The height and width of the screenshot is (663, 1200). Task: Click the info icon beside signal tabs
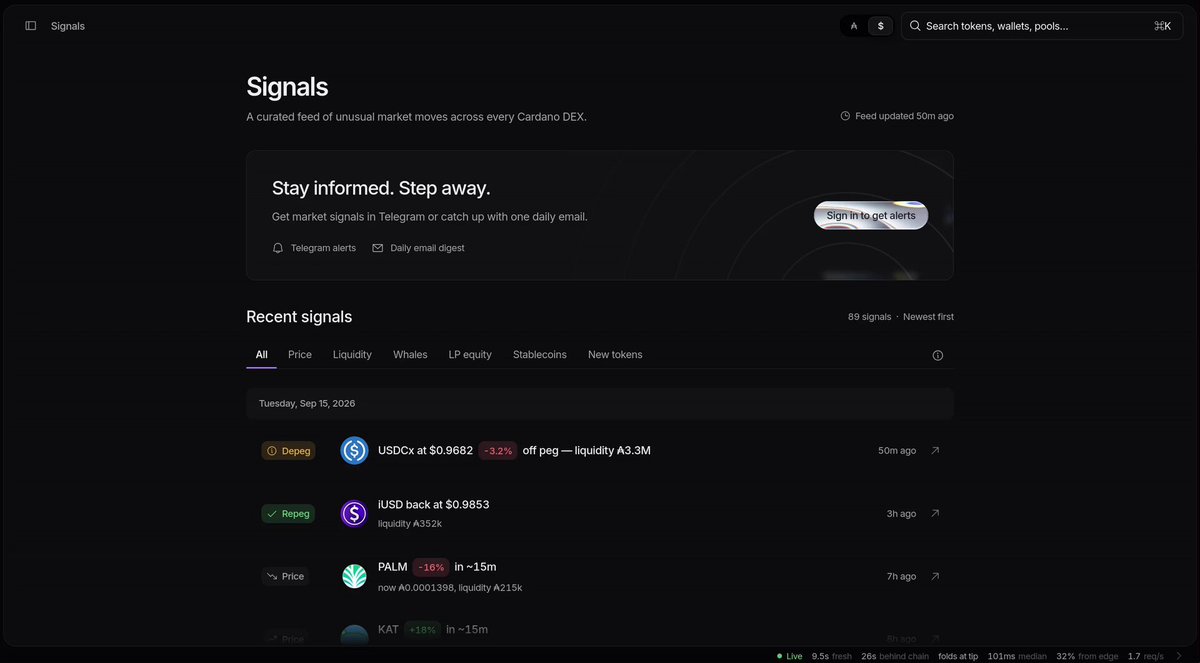(x=938, y=355)
